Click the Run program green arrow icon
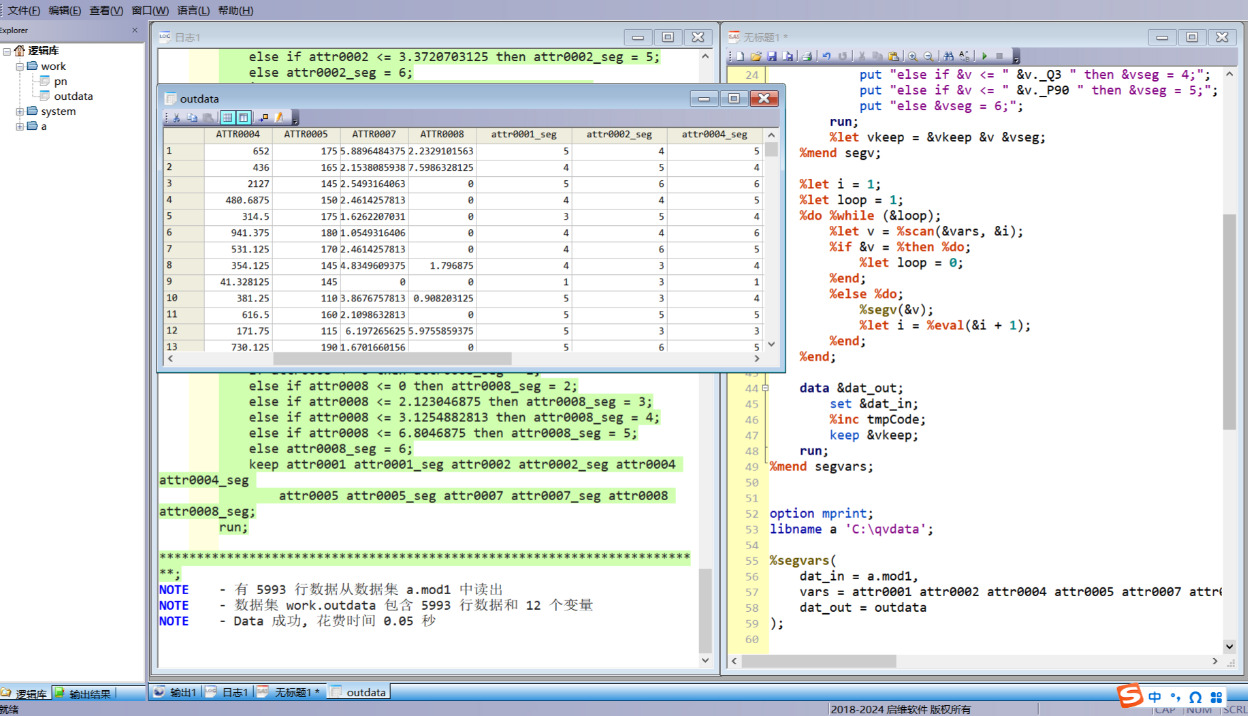The height and width of the screenshot is (716, 1248). click(984, 56)
